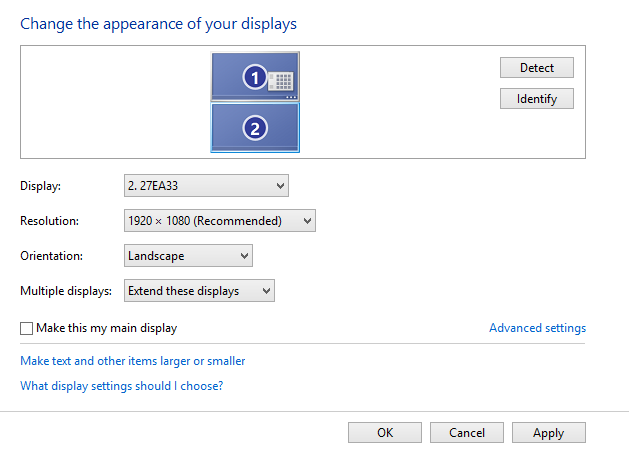Click the 'Multiple displays:' label text
The width and height of the screenshot is (629, 476).
click(66, 291)
